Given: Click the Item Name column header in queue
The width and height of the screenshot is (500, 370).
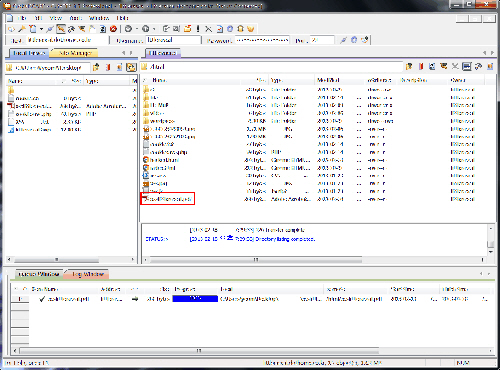Looking at the screenshot, I should coord(63,289).
